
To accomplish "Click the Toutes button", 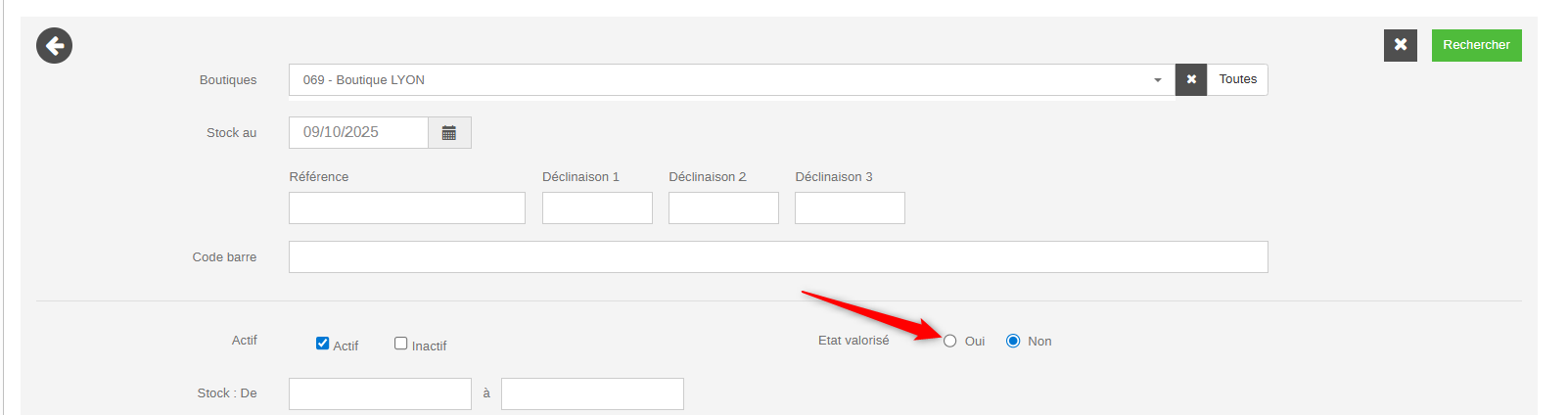I will point(1237,80).
